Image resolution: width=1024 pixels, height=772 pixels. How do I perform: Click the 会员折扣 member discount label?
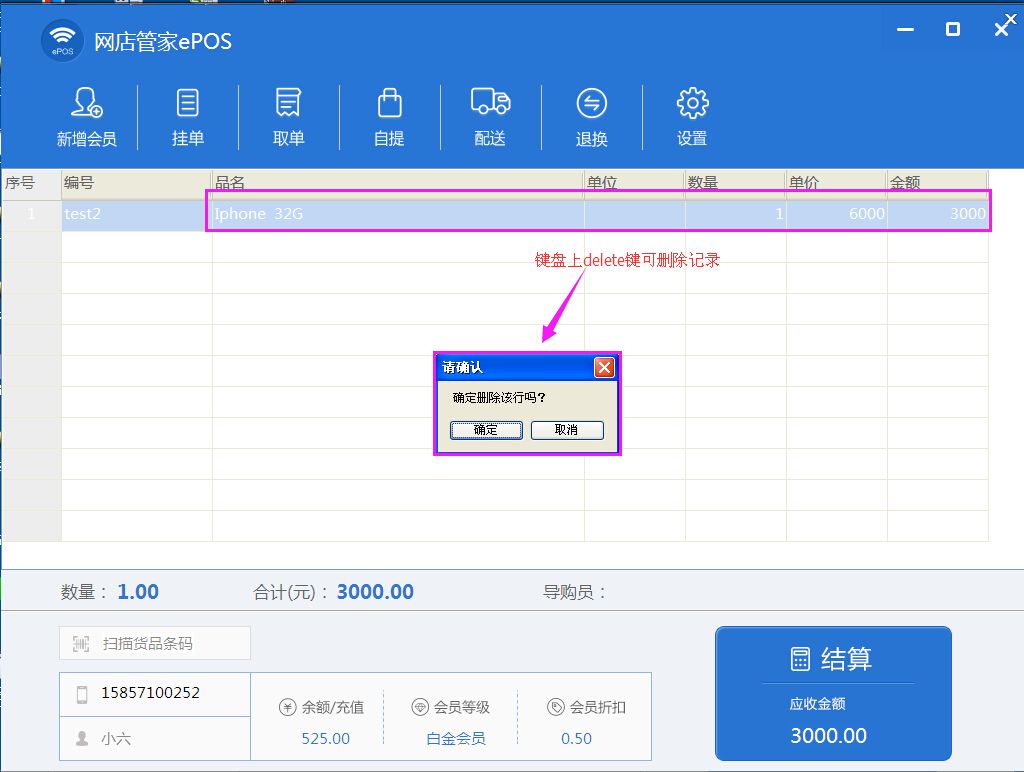tap(586, 707)
